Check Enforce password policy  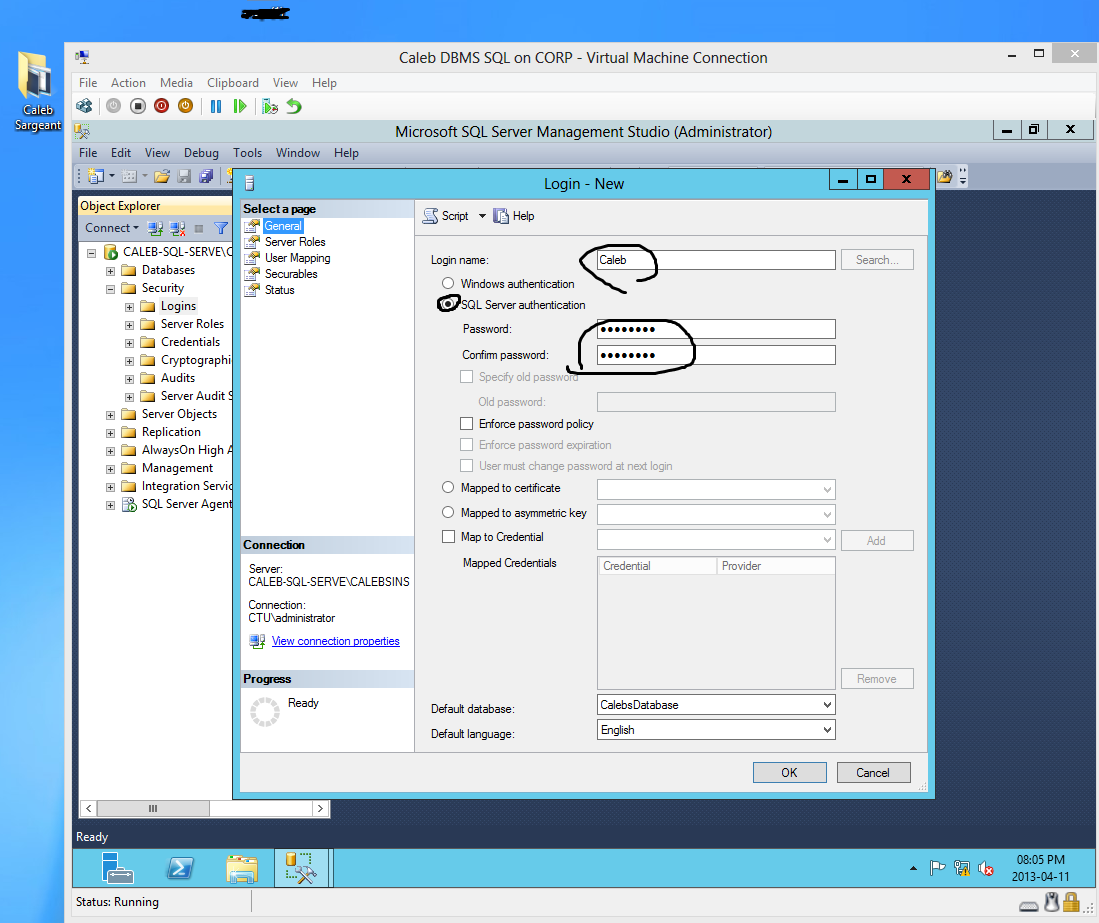click(x=466, y=423)
